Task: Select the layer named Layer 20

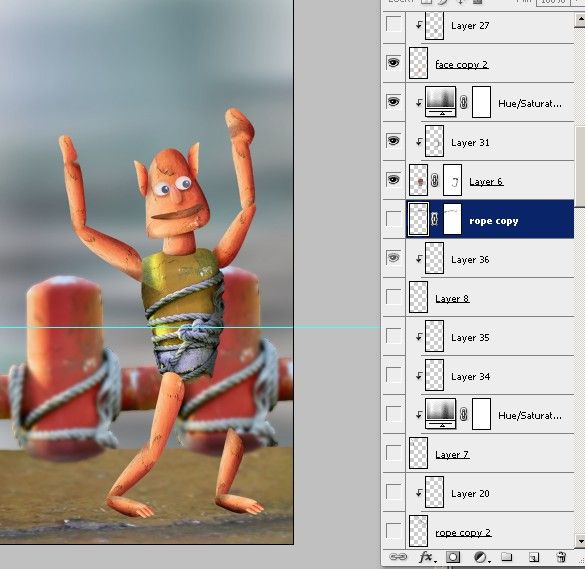Action: 470,494
